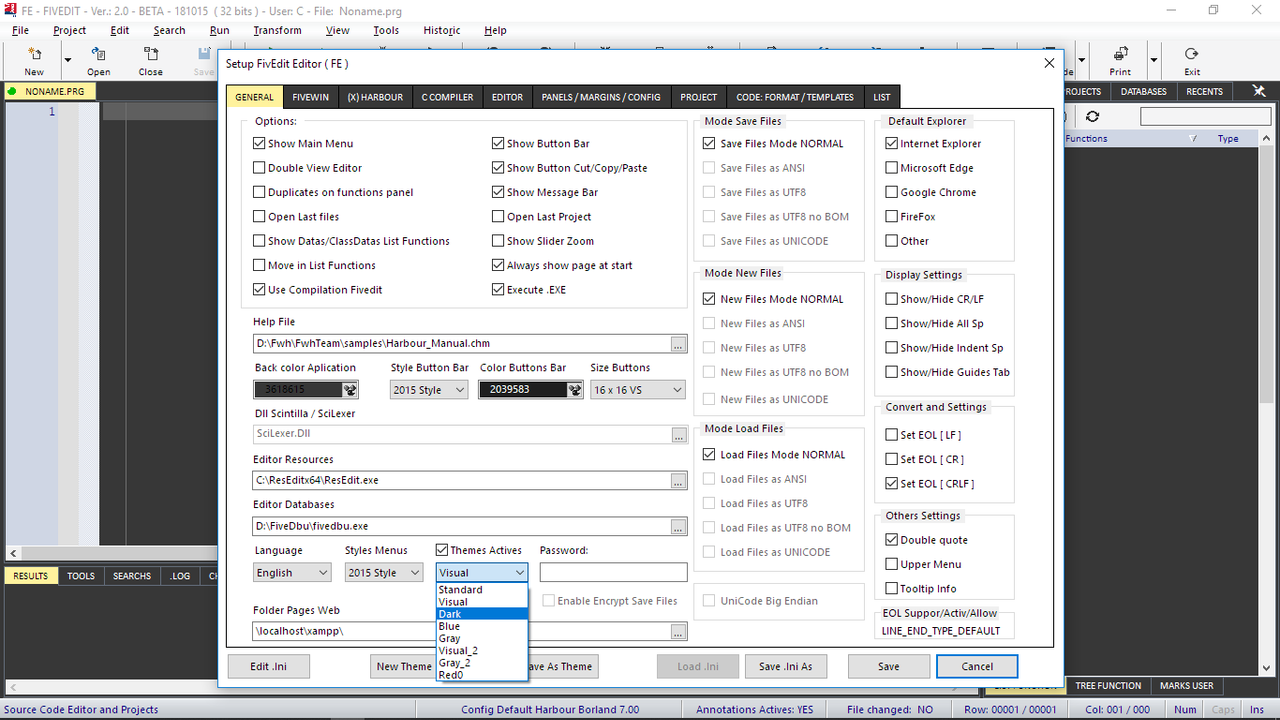1280x720 pixels.
Task: Select Blue in themes list
Action: coord(482,626)
